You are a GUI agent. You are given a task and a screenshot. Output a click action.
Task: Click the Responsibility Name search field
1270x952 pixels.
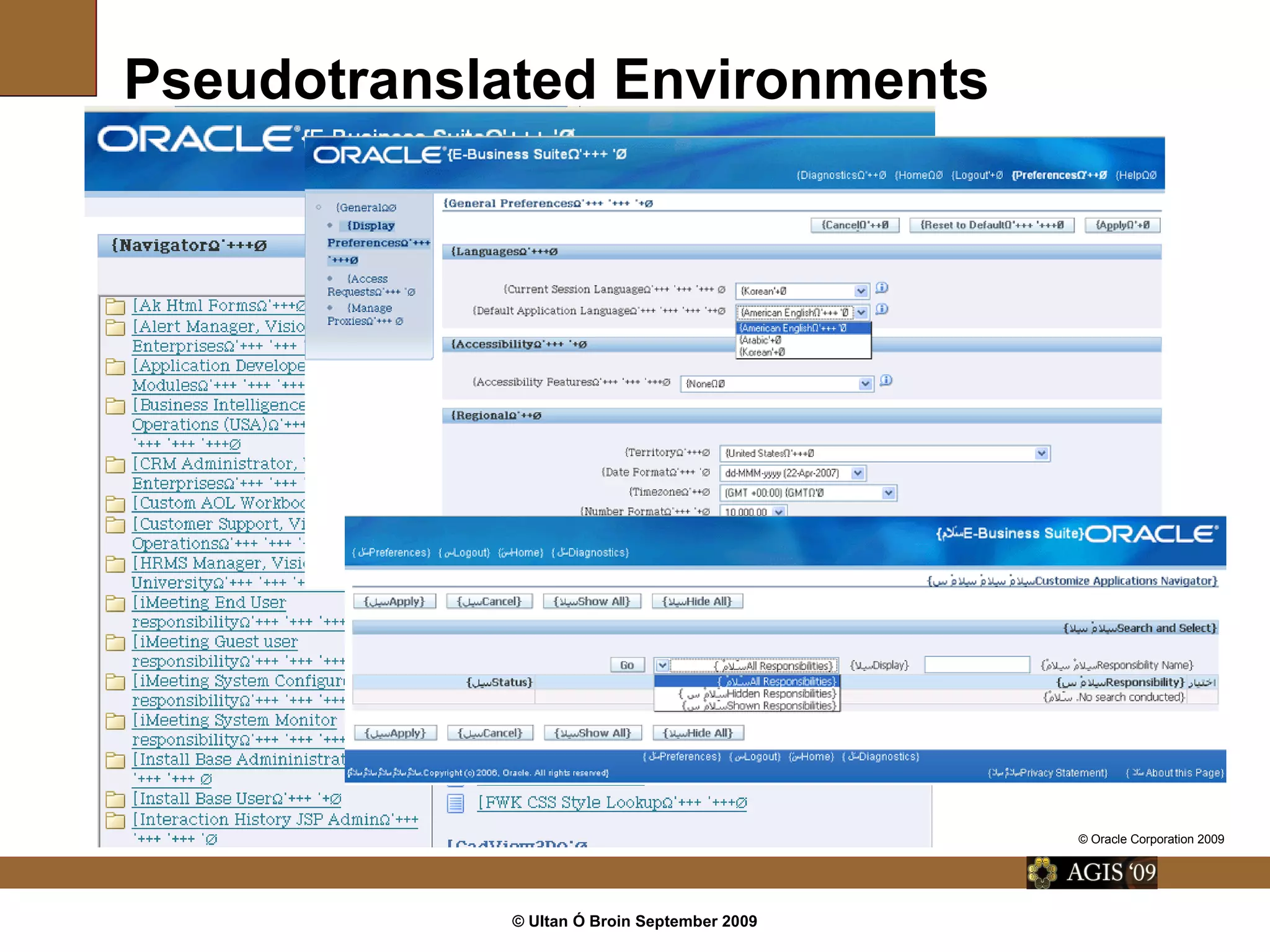point(977,665)
